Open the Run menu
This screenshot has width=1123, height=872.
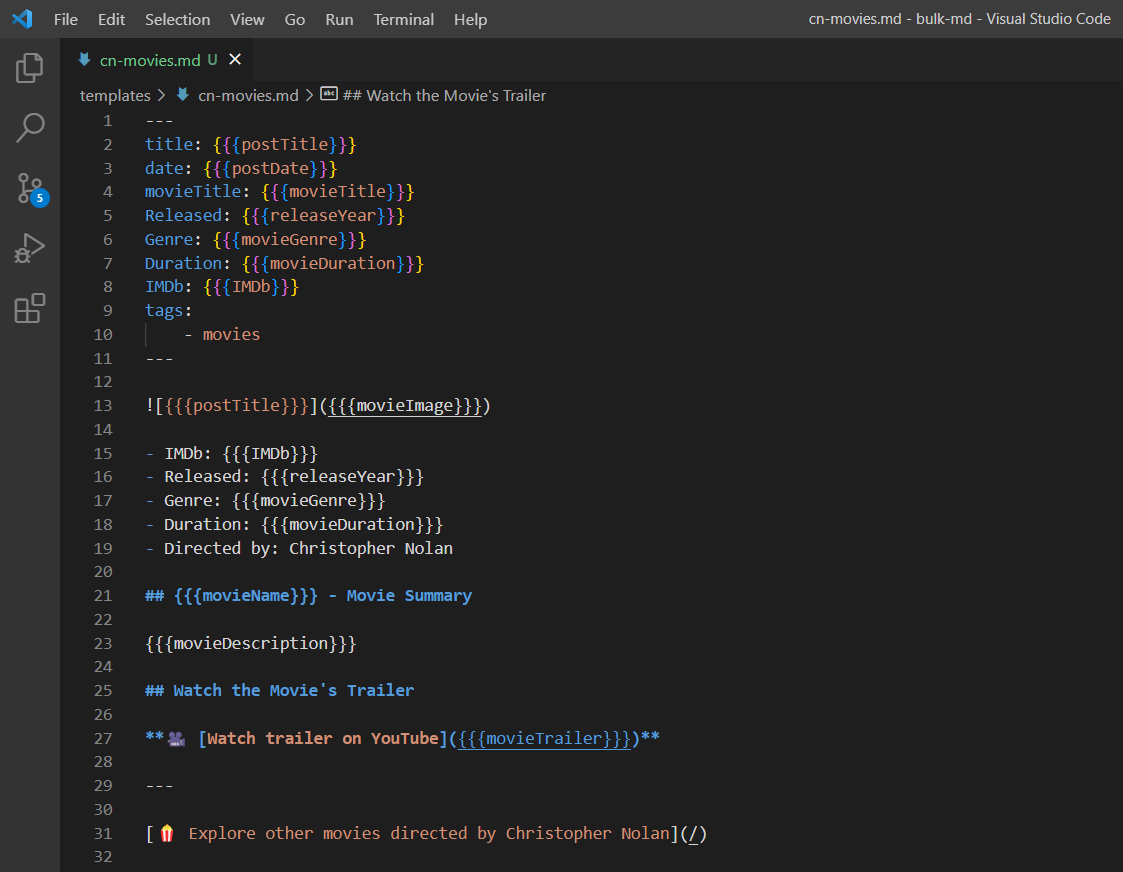pyautogui.click(x=339, y=19)
